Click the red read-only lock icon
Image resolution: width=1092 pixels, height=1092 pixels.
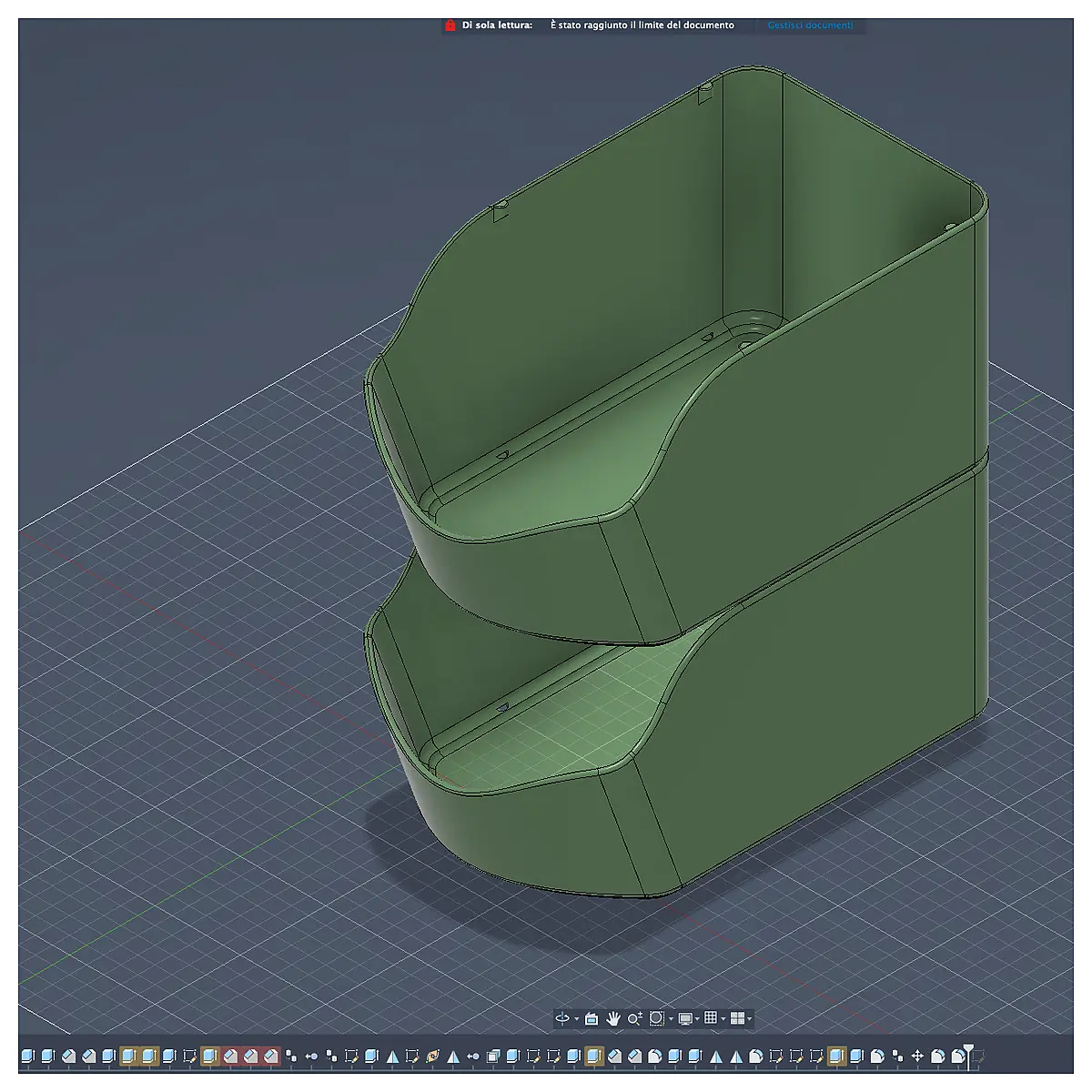click(450, 25)
